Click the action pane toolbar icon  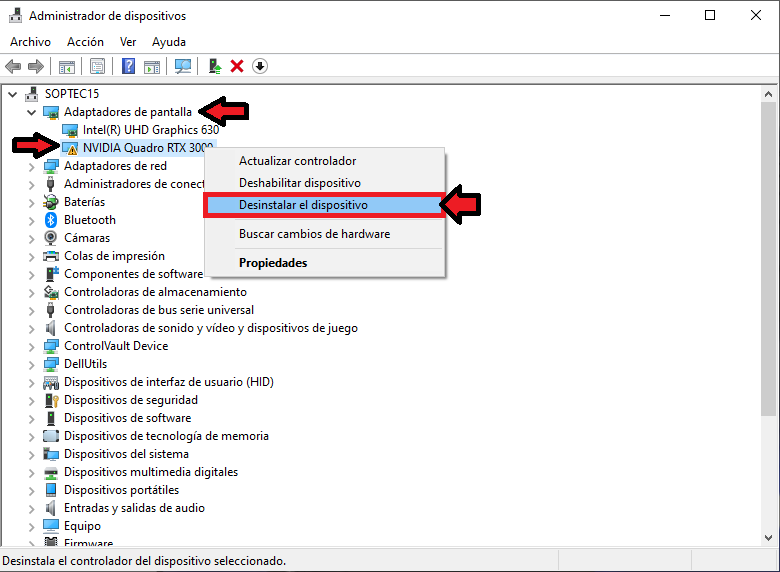pyautogui.click(x=152, y=66)
